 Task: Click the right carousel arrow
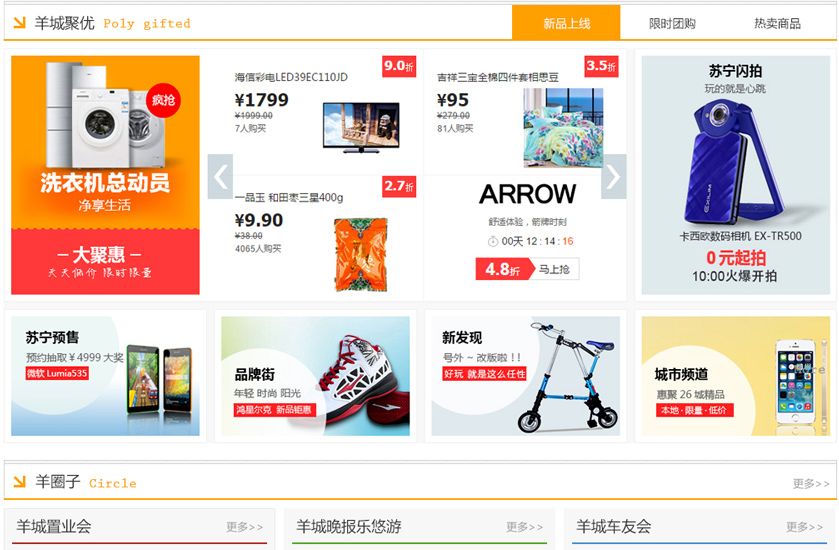tap(614, 177)
